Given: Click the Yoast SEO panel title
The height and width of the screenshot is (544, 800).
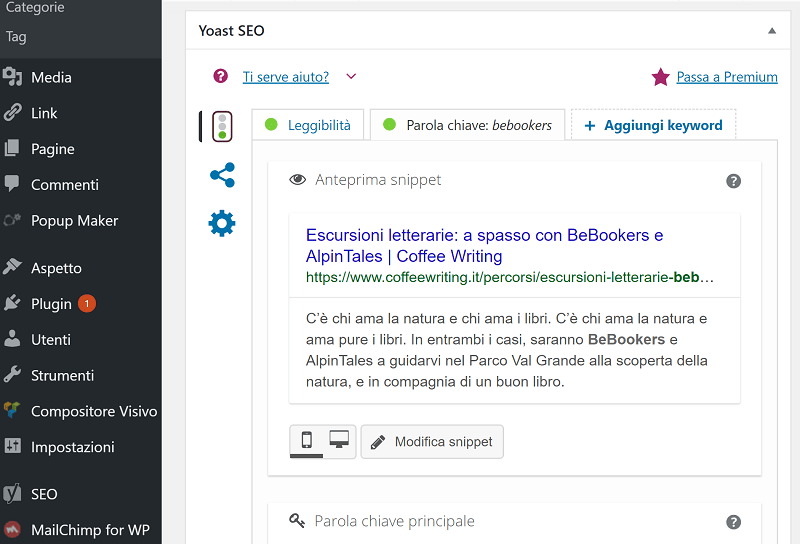Looking at the screenshot, I should [231, 31].
